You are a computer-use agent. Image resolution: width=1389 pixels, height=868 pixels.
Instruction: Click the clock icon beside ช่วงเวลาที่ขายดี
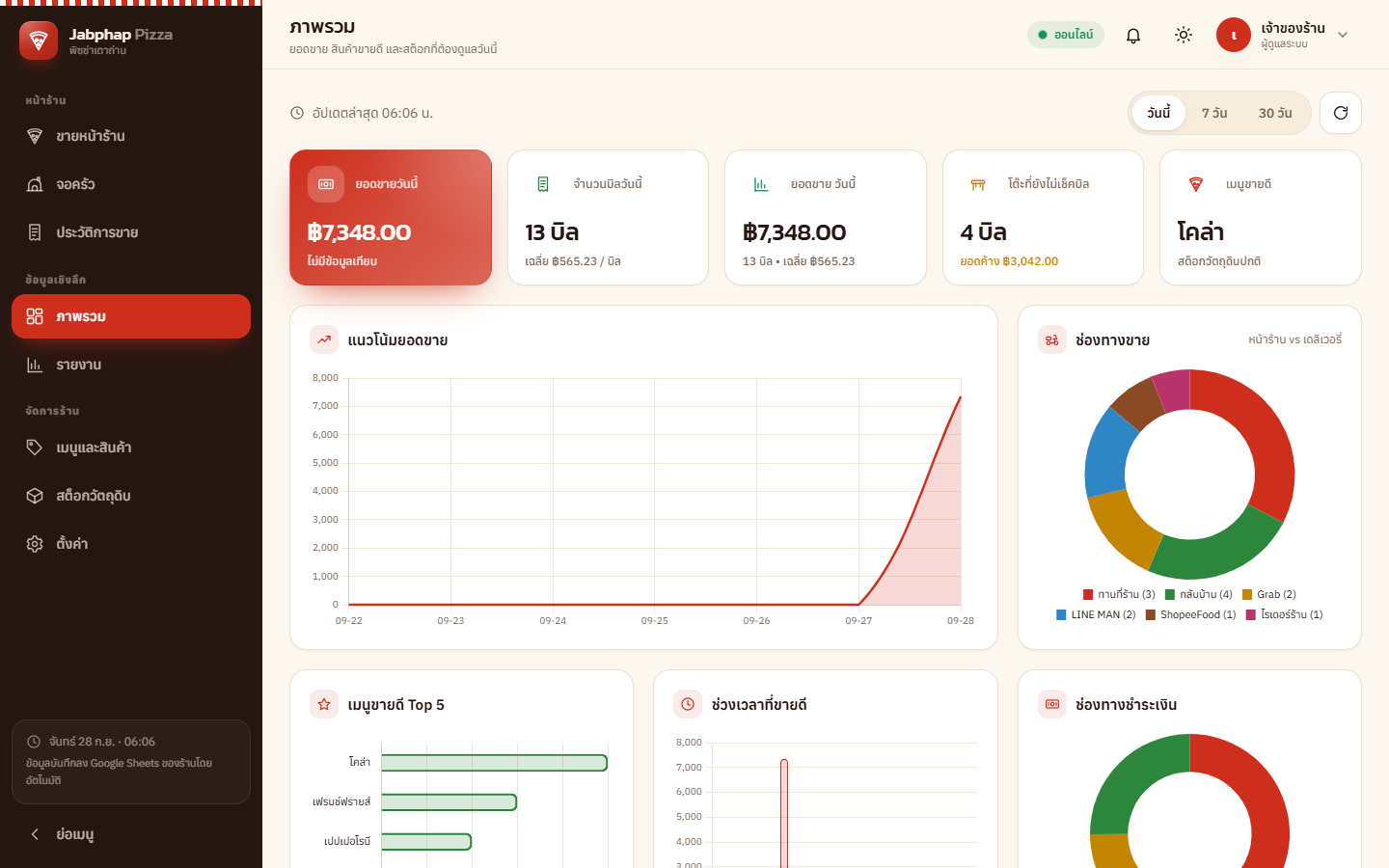tap(688, 704)
